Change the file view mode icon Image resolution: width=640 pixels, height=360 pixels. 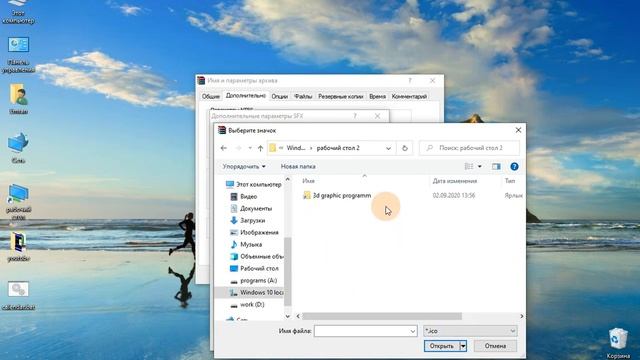pos(469,167)
